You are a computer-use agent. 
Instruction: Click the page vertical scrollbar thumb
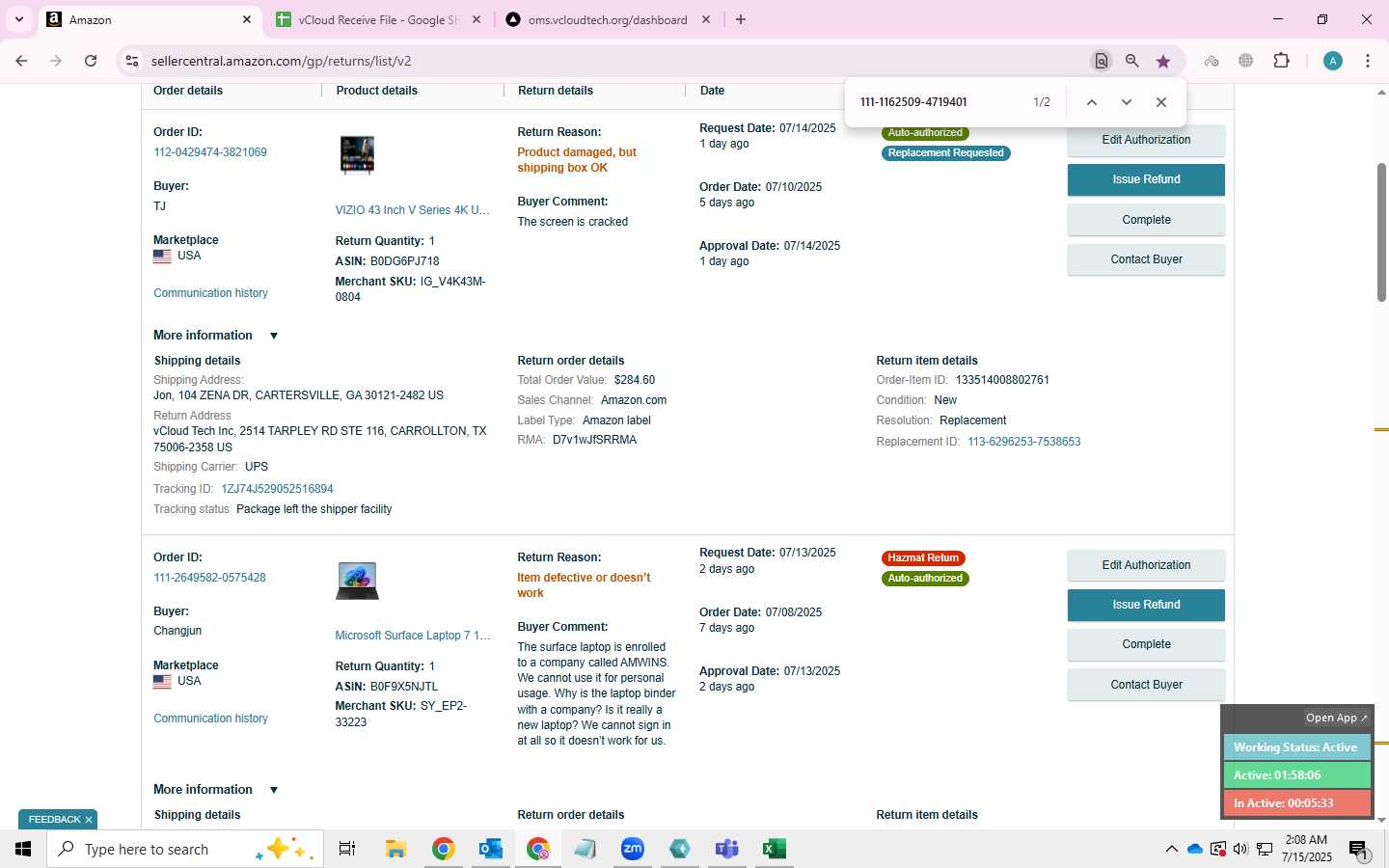(x=1381, y=231)
